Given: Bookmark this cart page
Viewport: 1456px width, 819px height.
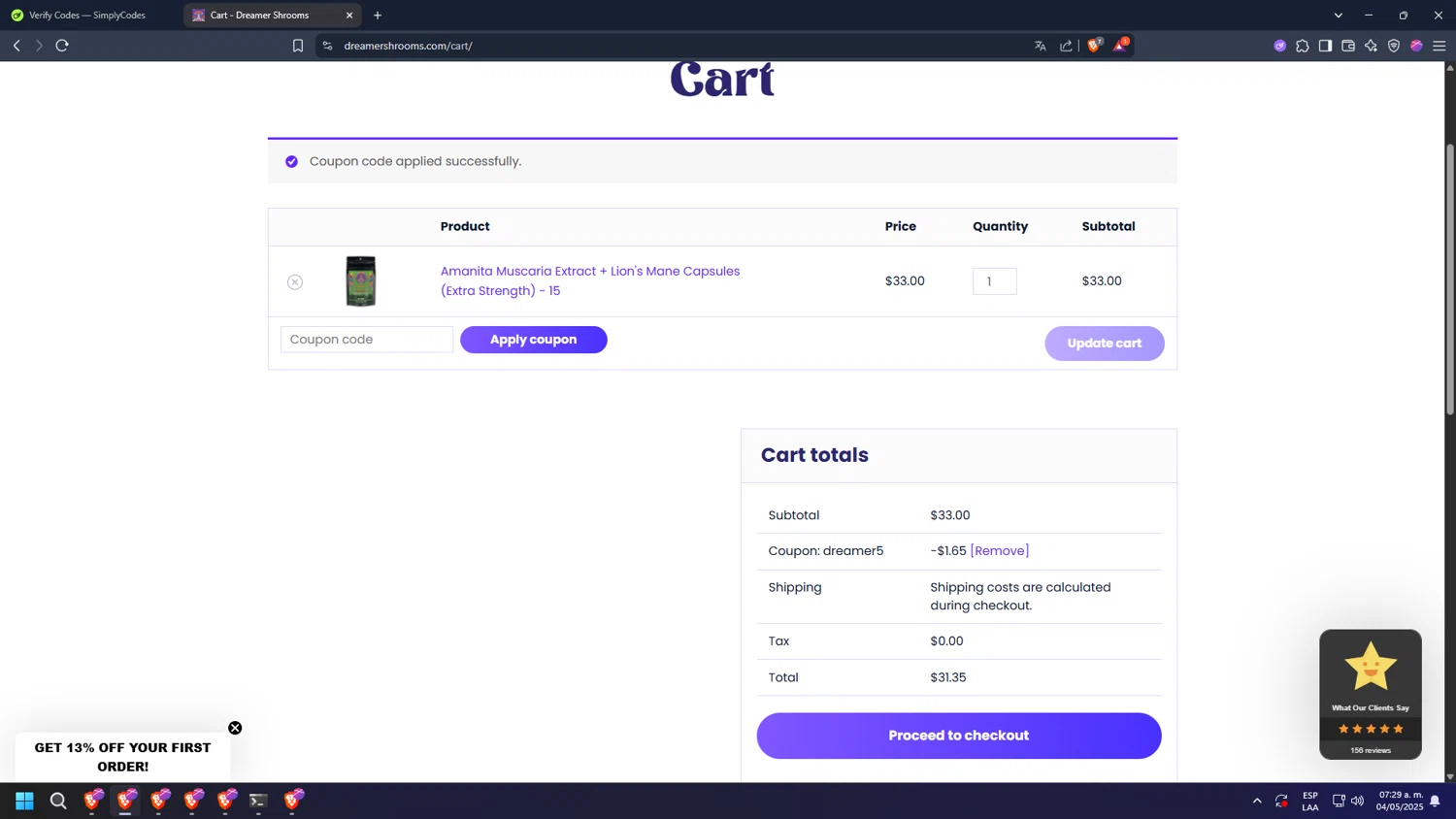Looking at the screenshot, I should pyautogui.click(x=298, y=46).
